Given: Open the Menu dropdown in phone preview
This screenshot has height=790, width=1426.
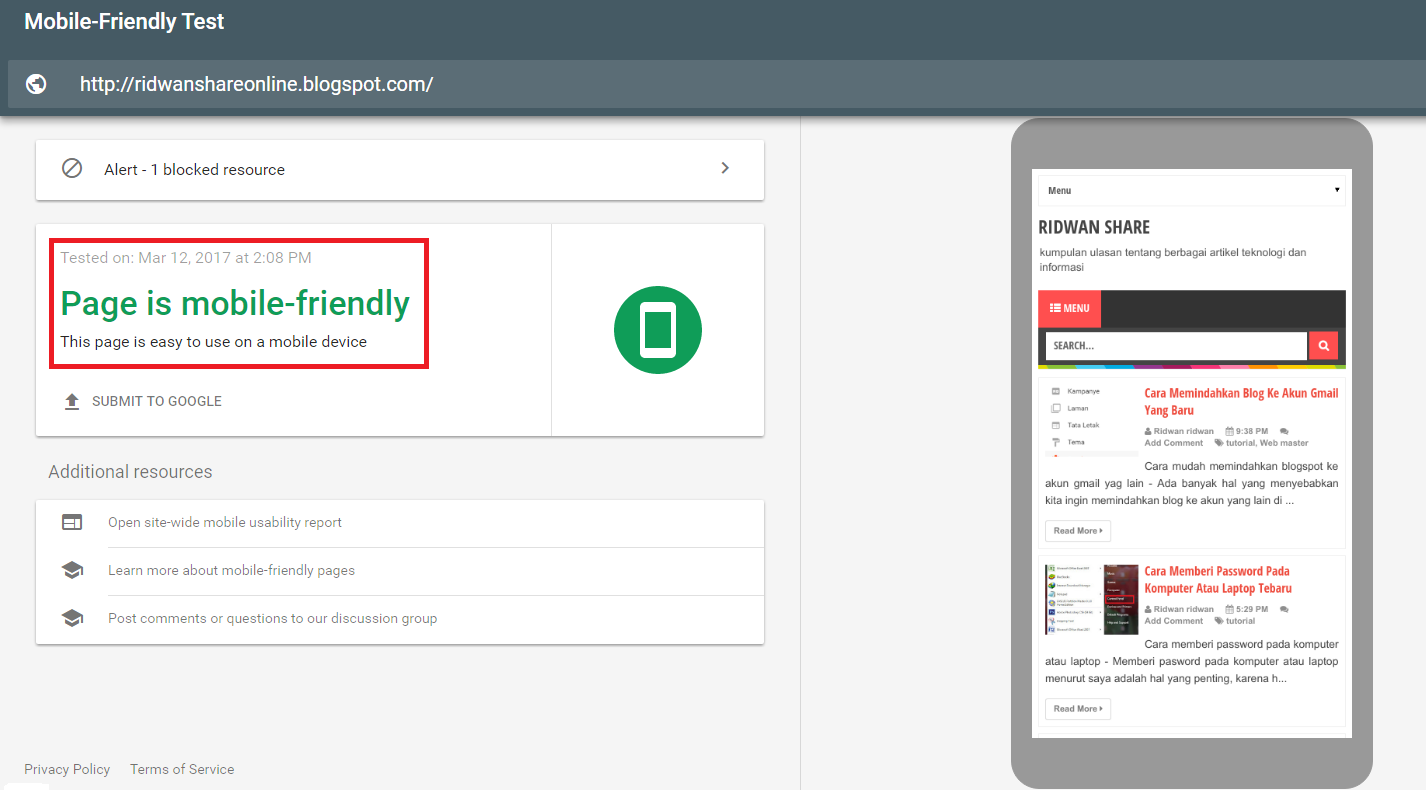Looking at the screenshot, I should tap(1192, 190).
